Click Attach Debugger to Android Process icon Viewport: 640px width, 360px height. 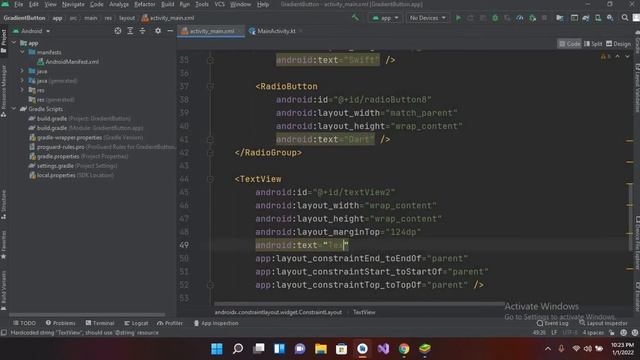tap(532, 18)
